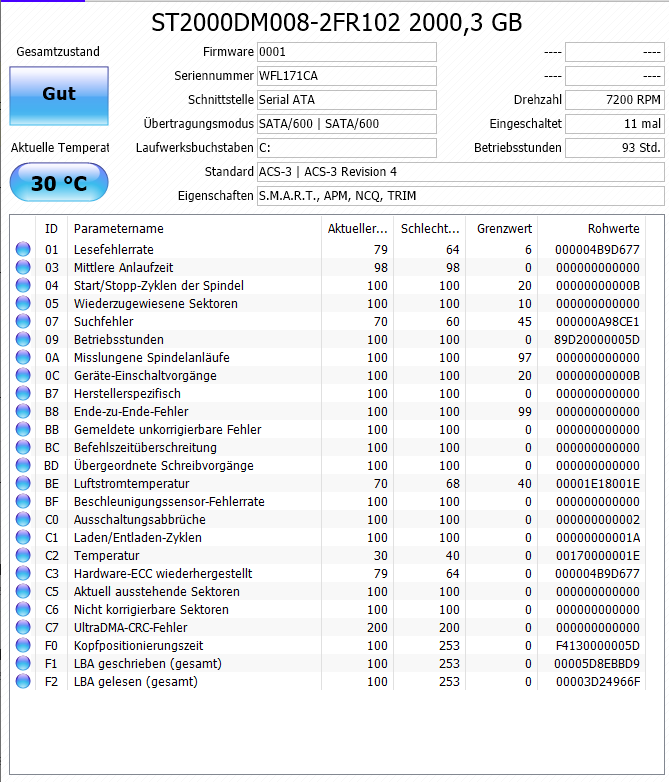Click status icon of Ausschaltungsabbrüche row

coord(23,518)
